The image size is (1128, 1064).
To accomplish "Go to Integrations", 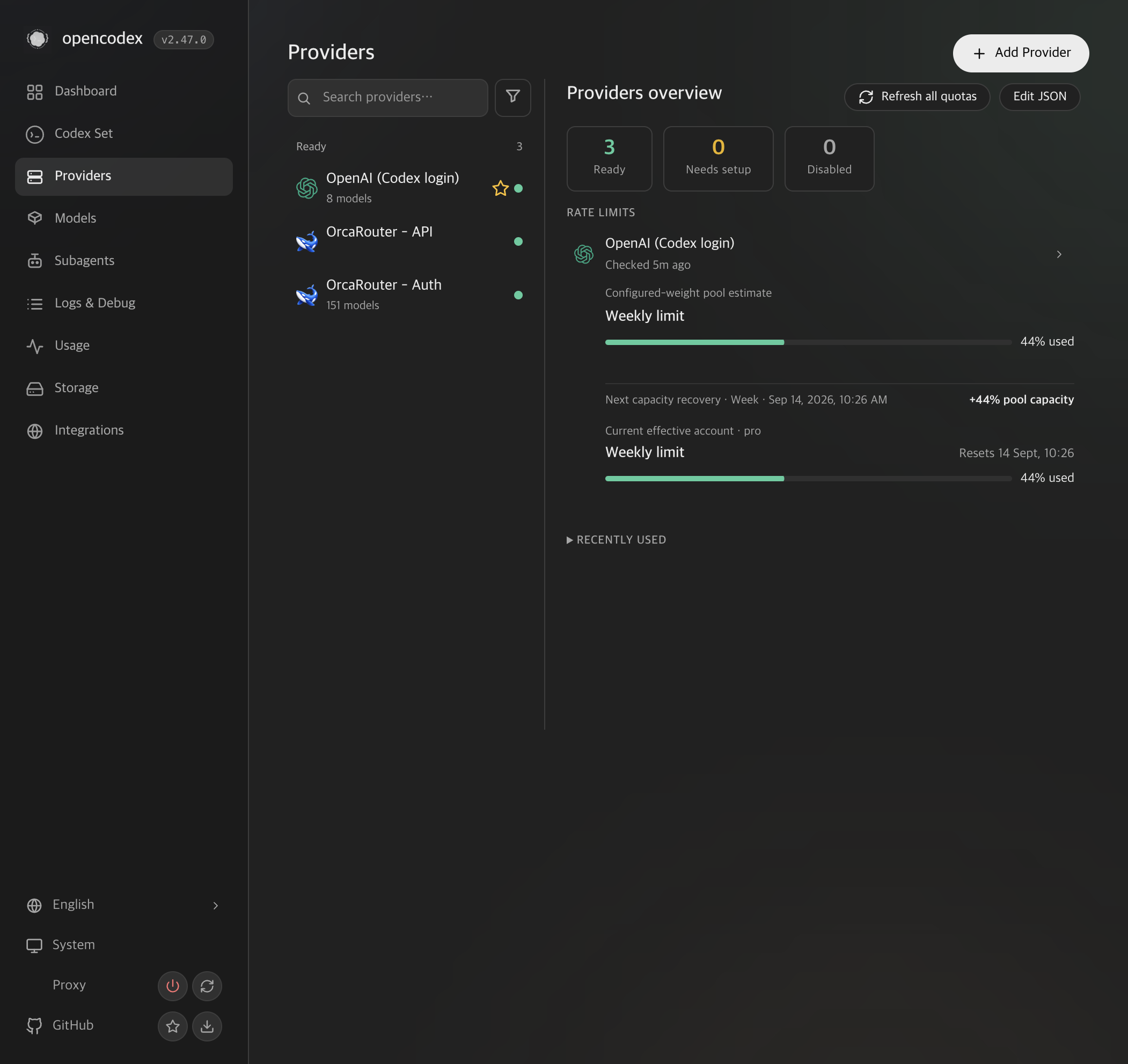I will coord(124,431).
